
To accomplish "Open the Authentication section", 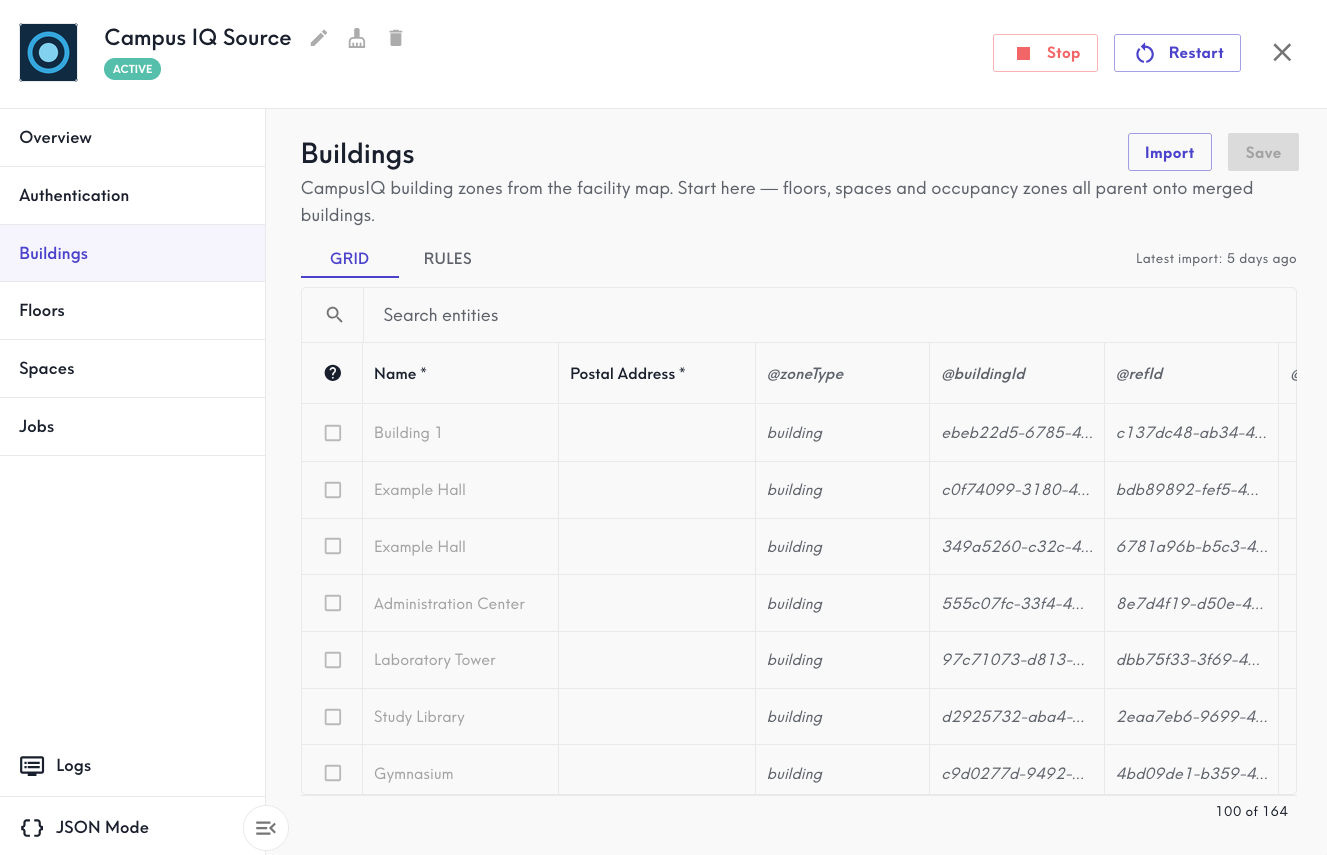I will point(132,196).
